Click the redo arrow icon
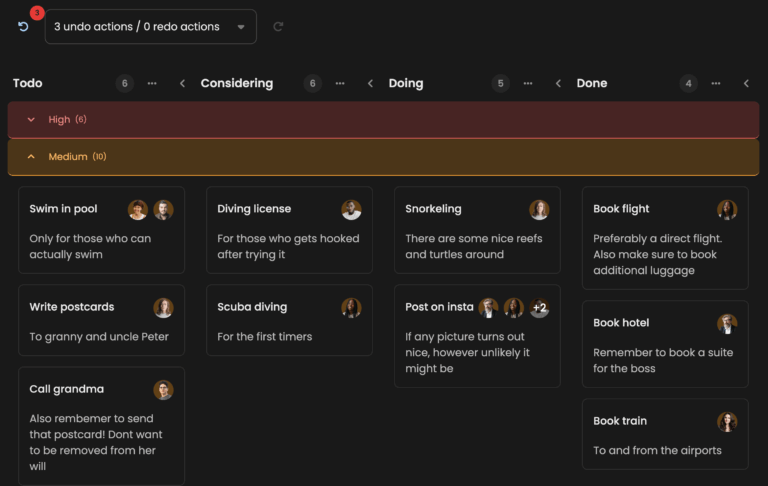 point(278,26)
